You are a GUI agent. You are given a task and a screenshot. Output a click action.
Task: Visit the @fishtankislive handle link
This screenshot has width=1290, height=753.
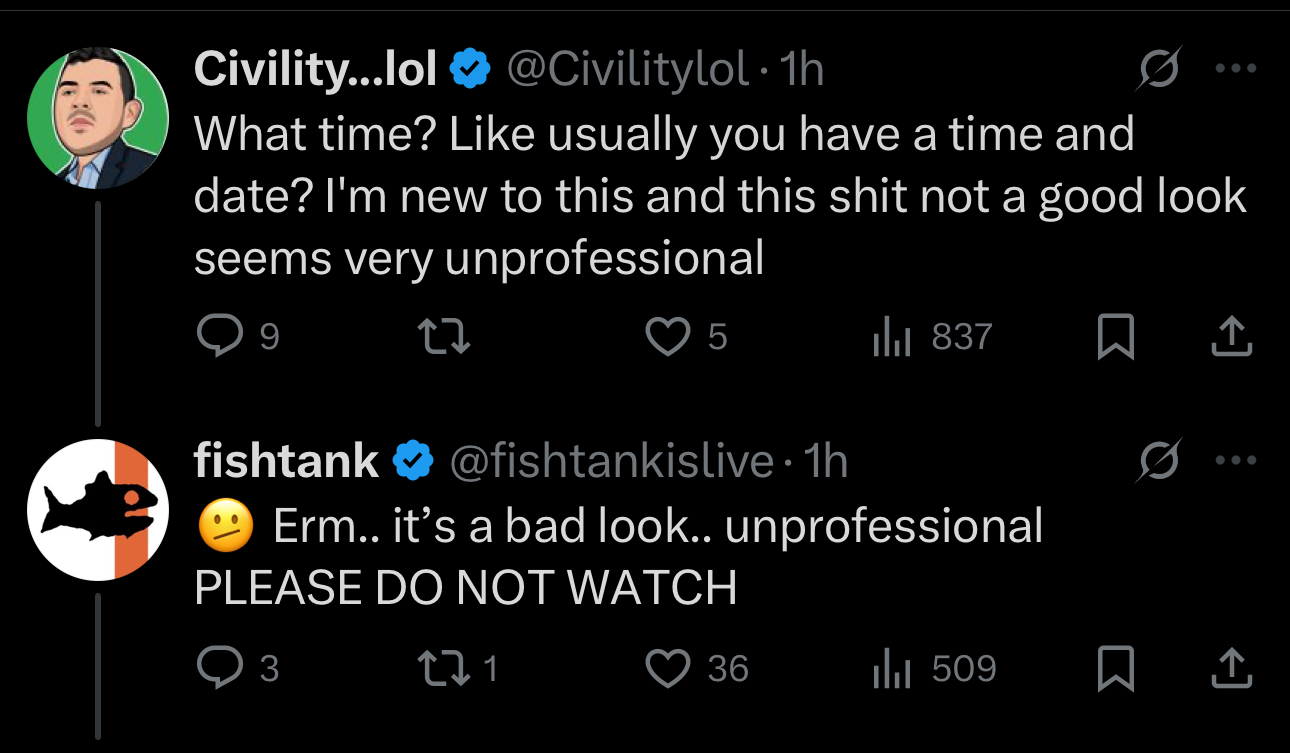tap(613, 461)
